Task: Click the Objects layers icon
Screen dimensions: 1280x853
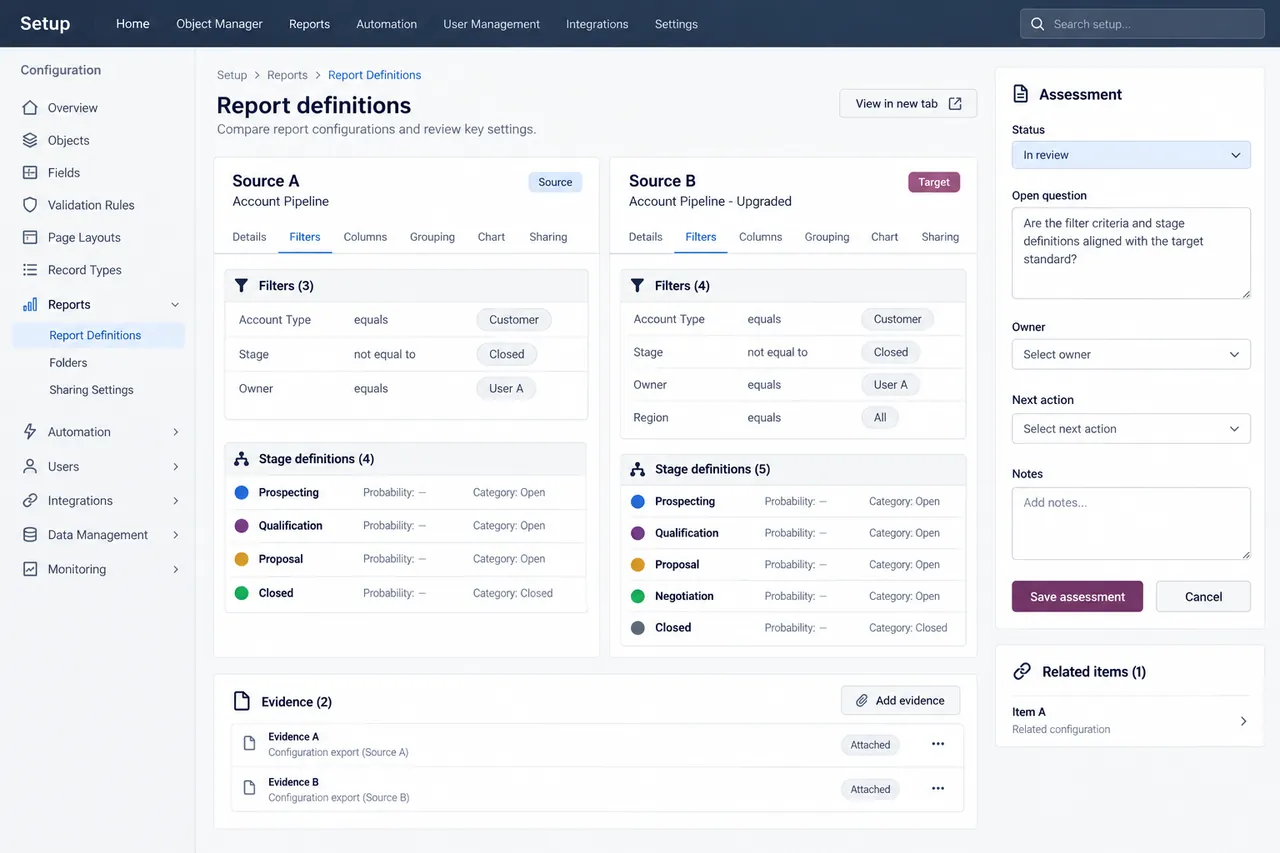Action: pyautogui.click(x=30, y=140)
